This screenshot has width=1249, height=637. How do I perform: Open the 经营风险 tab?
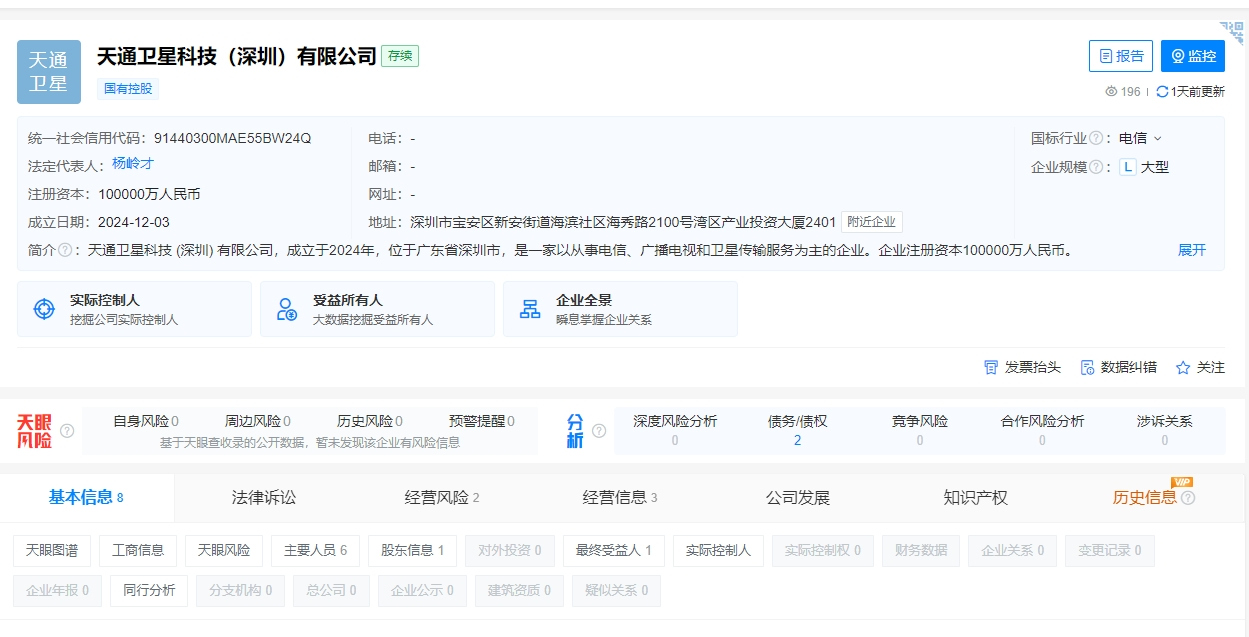point(442,498)
